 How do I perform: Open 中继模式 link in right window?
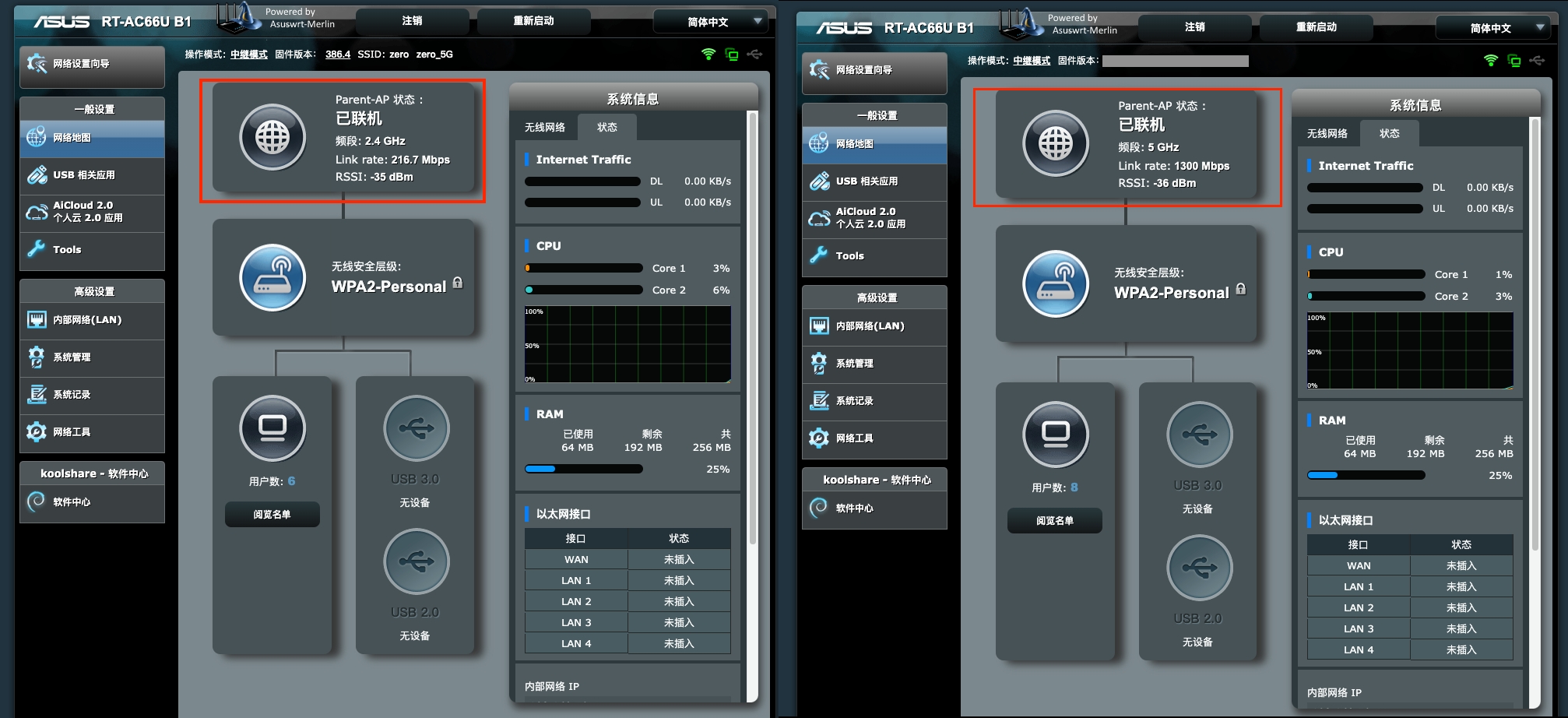(1031, 61)
